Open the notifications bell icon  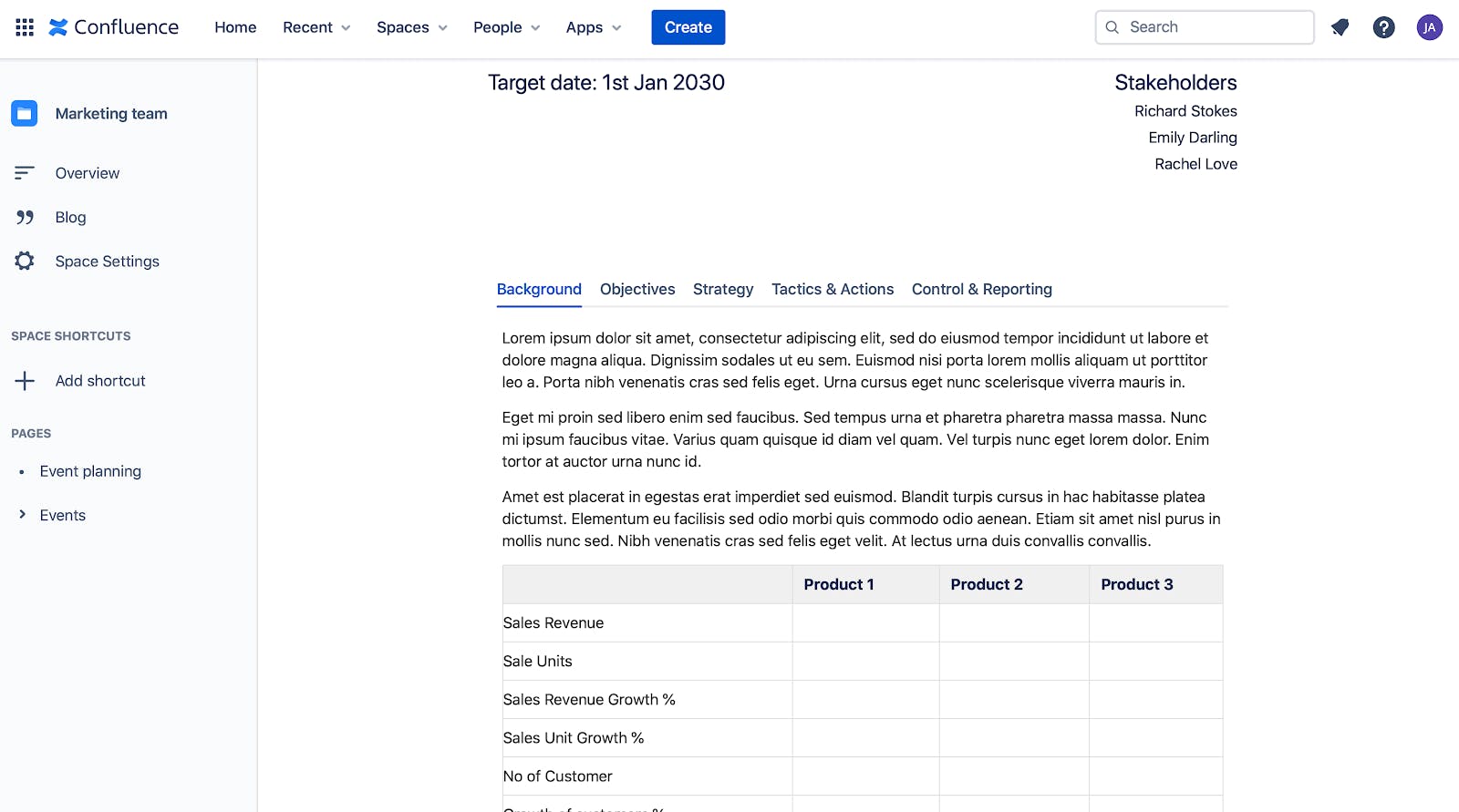coord(1340,27)
